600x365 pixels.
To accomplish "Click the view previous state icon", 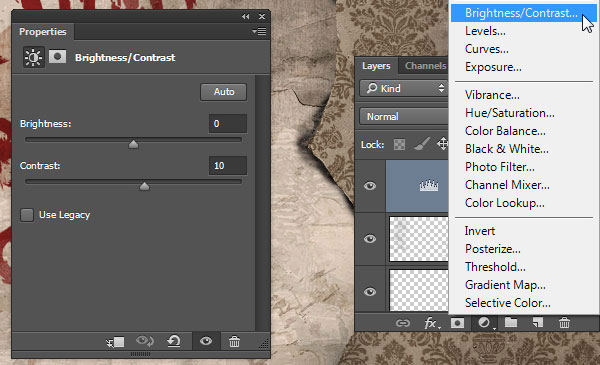I will [x=145, y=341].
